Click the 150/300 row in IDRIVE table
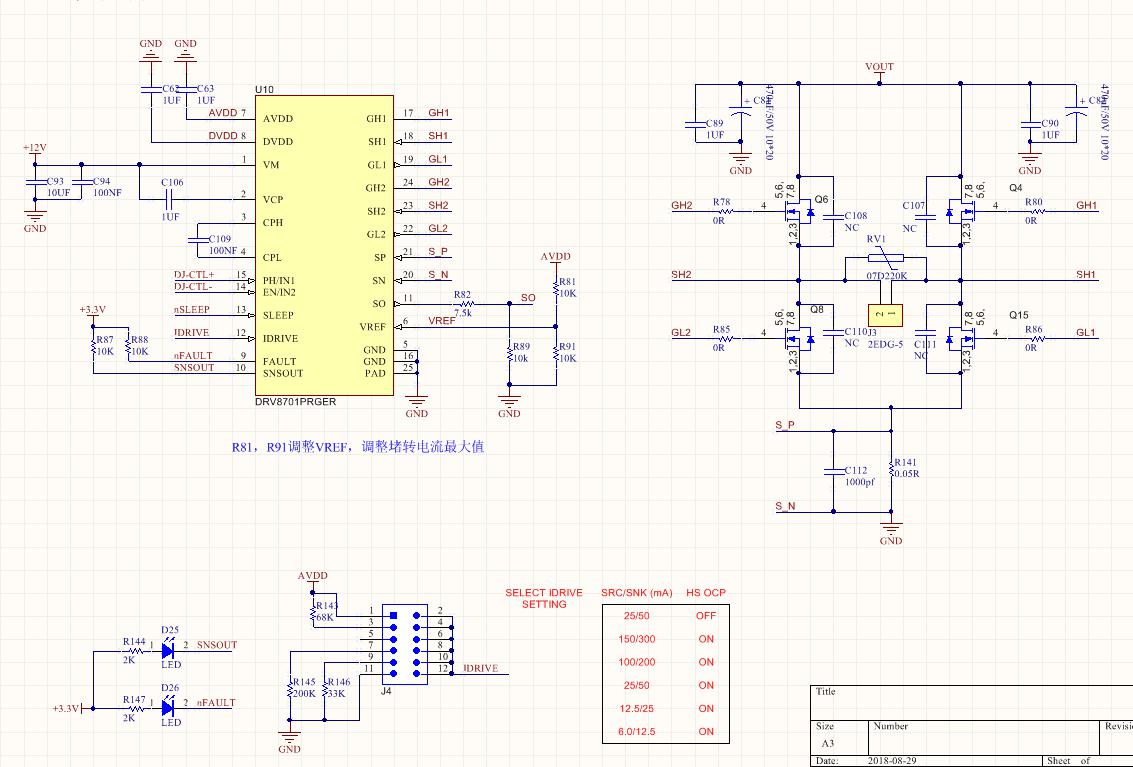The height and width of the screenshot is (767, 1133). tap(665, 639)
